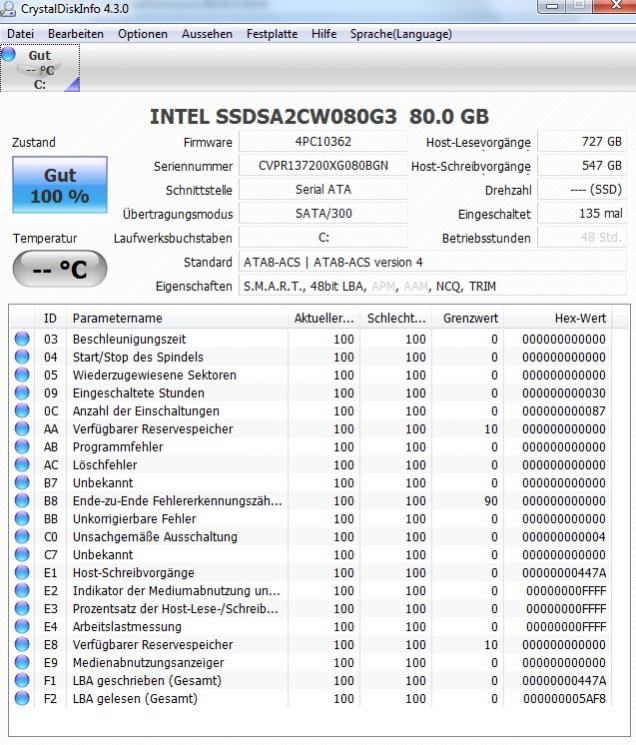Click the ID column header

tap(50, 318)
